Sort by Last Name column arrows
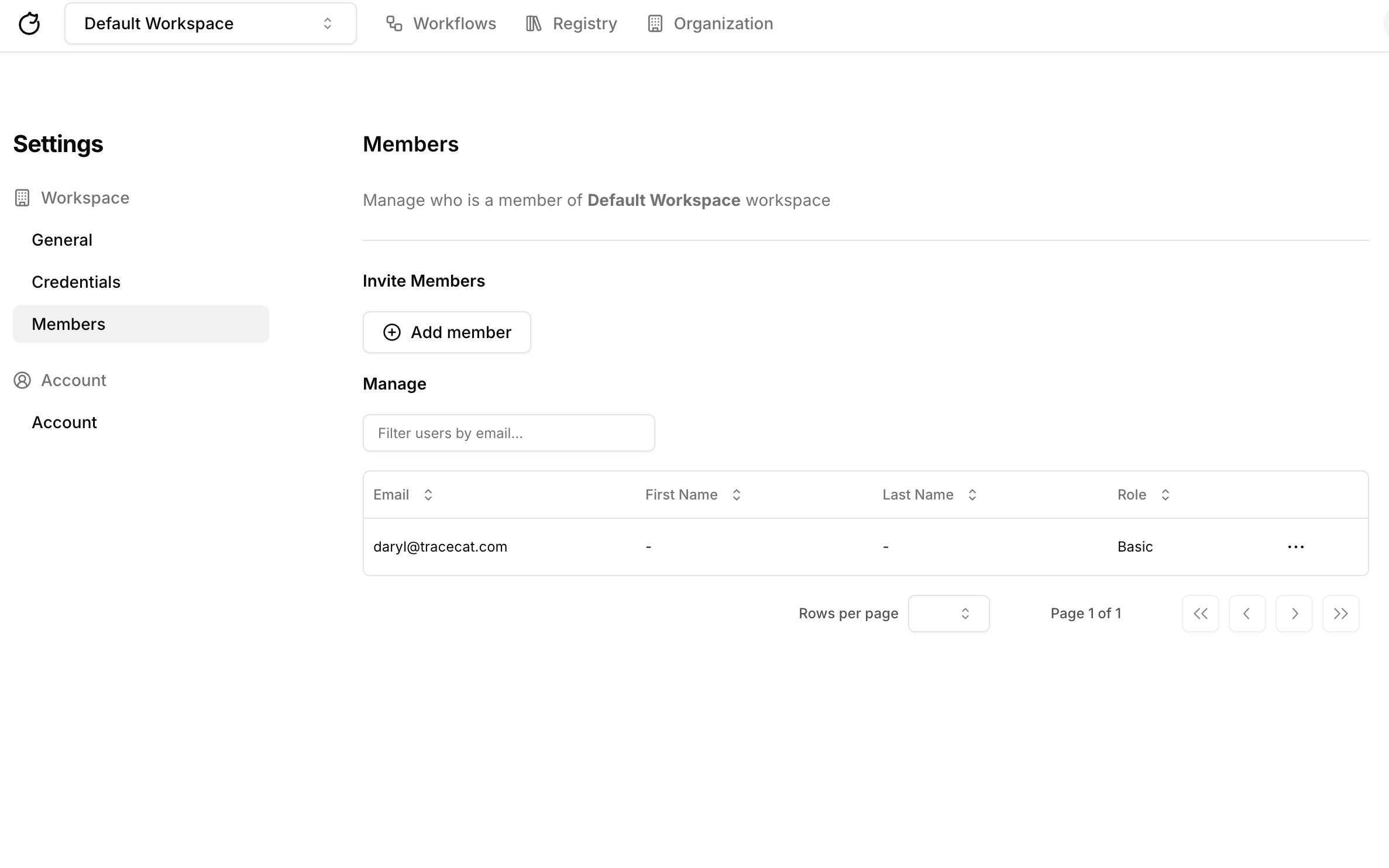This screenshot has height=868, width=1389. pyautogui.click(x=972, y=495)
